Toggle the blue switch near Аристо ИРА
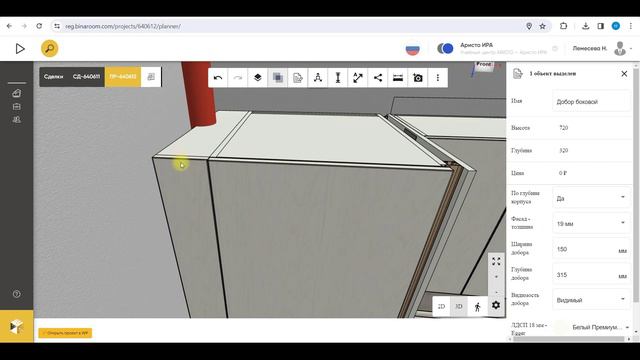The image size is (640, 360). 445,49
